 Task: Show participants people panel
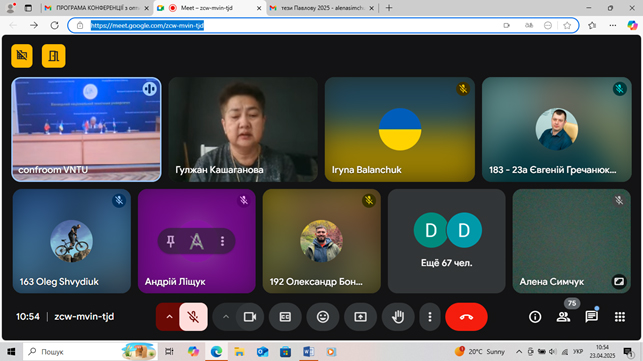pos(563,317)
